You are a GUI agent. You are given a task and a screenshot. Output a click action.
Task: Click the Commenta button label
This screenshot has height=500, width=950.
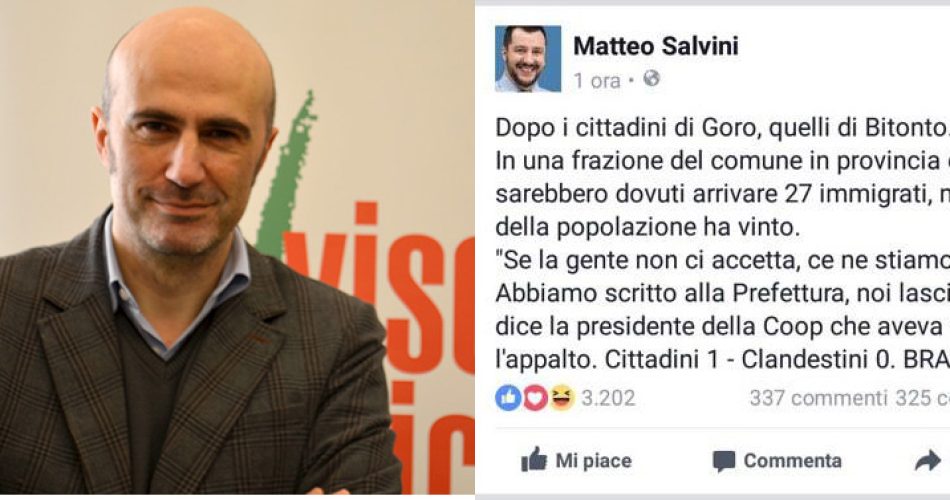792,461
